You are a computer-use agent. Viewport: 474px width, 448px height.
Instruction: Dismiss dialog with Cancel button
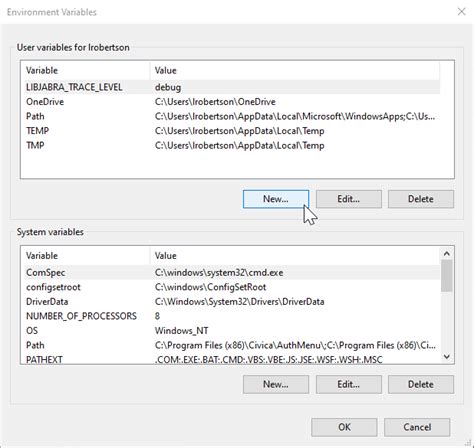(417, 427)
